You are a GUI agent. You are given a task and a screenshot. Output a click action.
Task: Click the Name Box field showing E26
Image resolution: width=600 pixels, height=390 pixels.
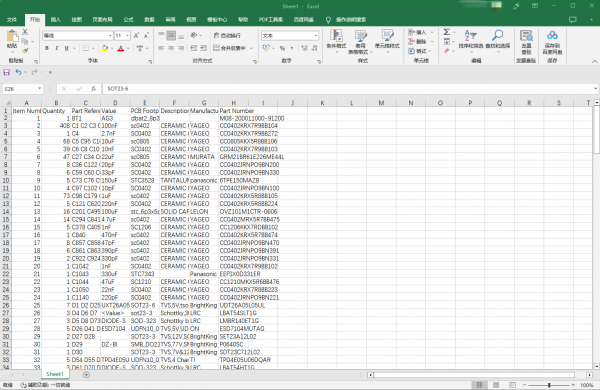click(20, 89)
